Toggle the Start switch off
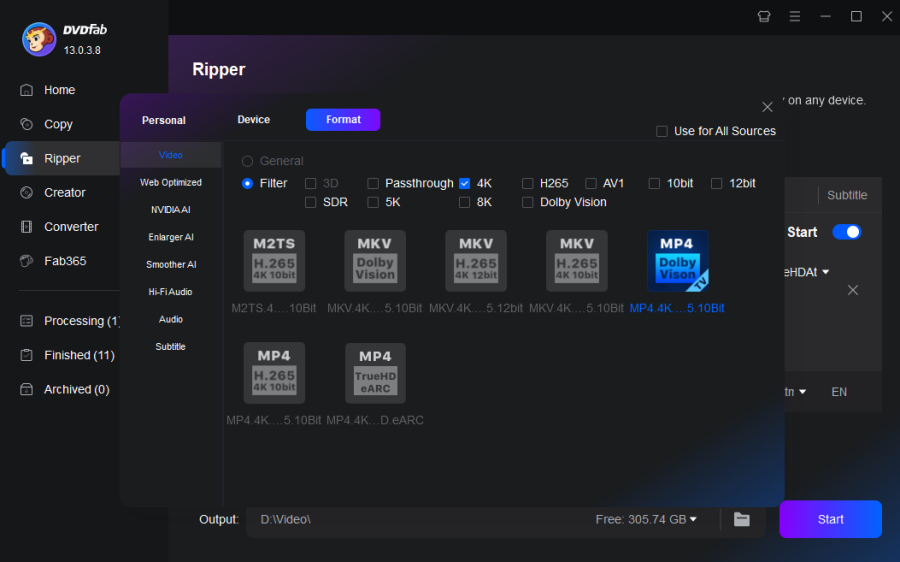The image size is (900, 562). (x=847, y=232)
